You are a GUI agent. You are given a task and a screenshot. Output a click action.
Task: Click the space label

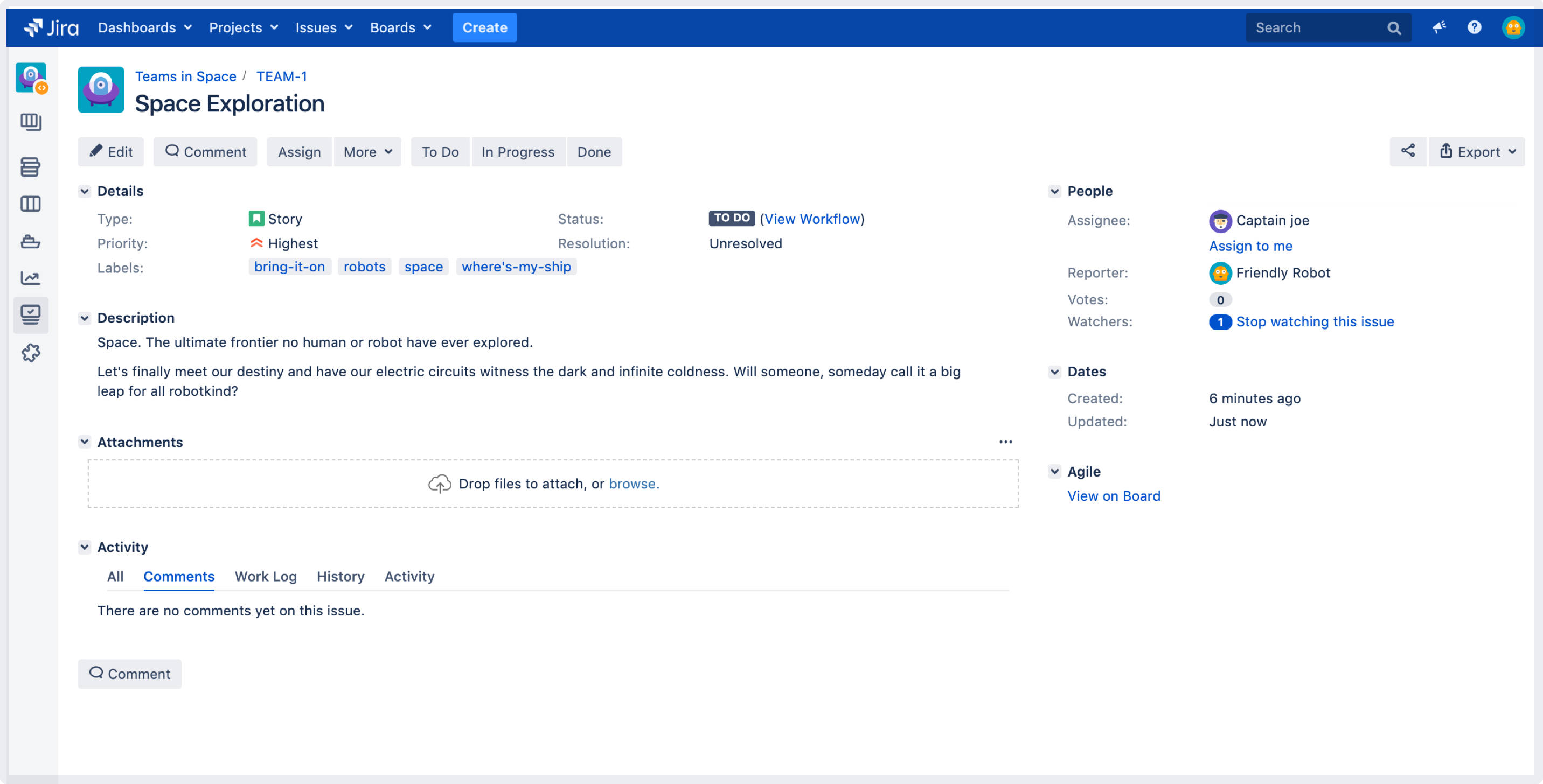[x=423, y=267]
